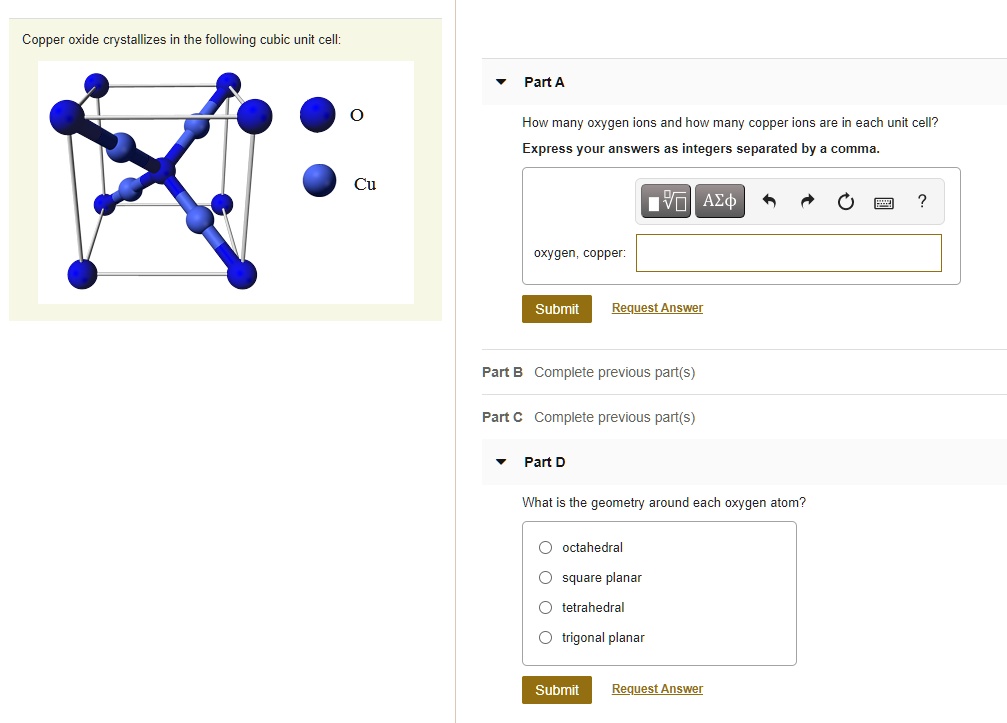Image resolution: width=1007 pixels, height=723 pixels.
Task: Click the Part A heading
Action: (543, 82)
